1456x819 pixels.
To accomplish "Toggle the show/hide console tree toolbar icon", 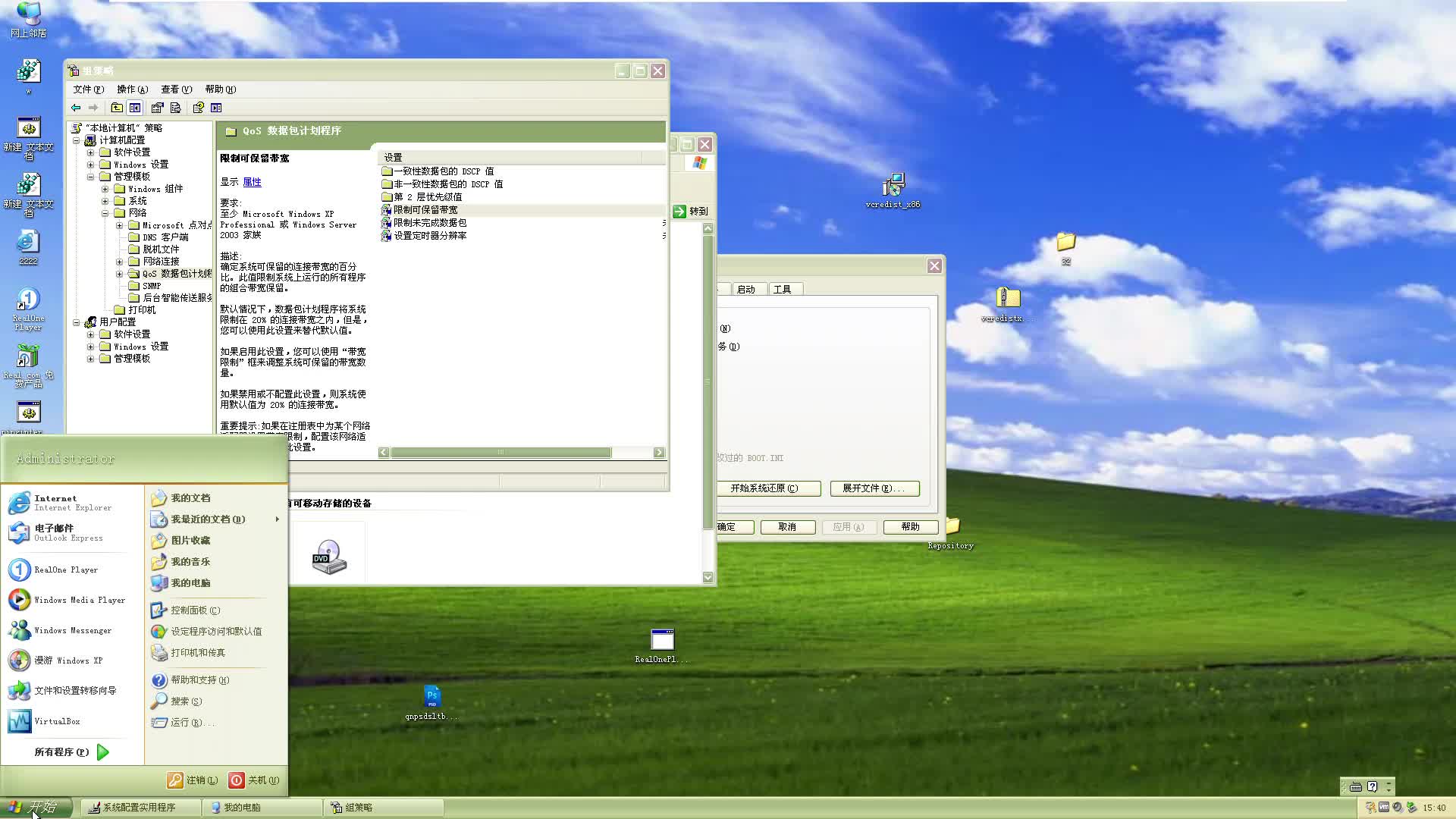I will click(x=135, y=108).
